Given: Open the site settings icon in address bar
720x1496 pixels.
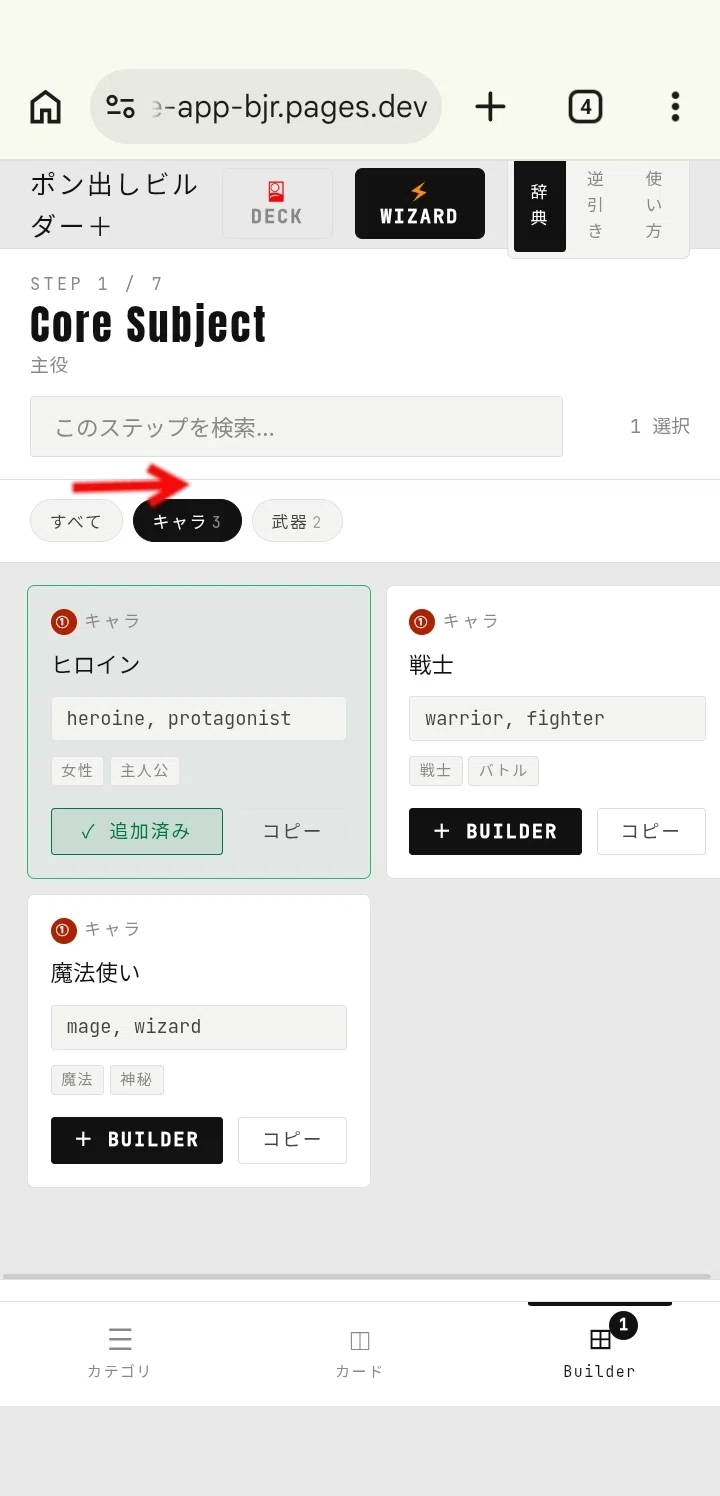Looking at the screenshot, I should coord(120,106).
